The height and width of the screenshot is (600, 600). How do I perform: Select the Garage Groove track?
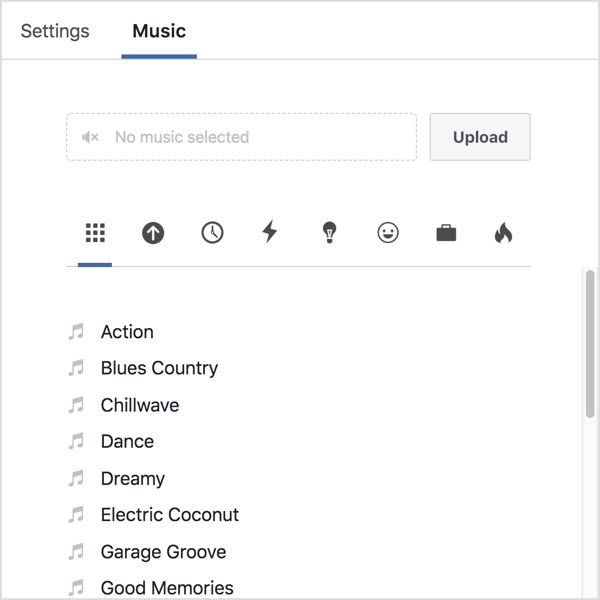163,552
